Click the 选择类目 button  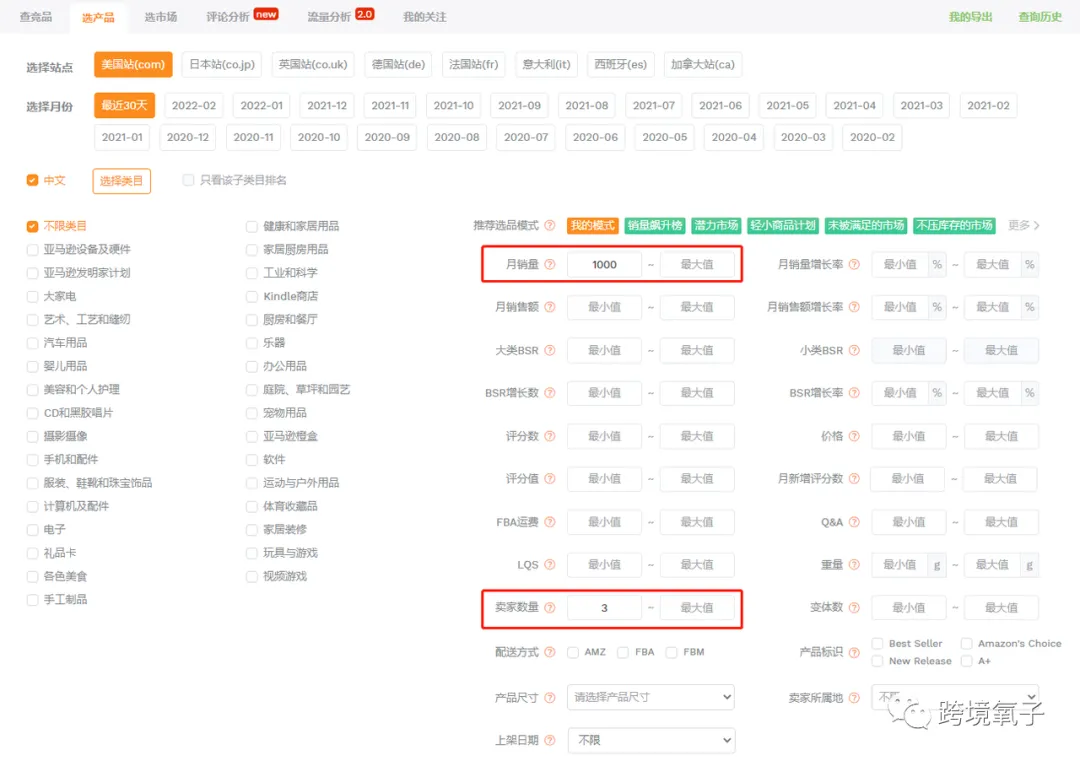pos(121,181)
